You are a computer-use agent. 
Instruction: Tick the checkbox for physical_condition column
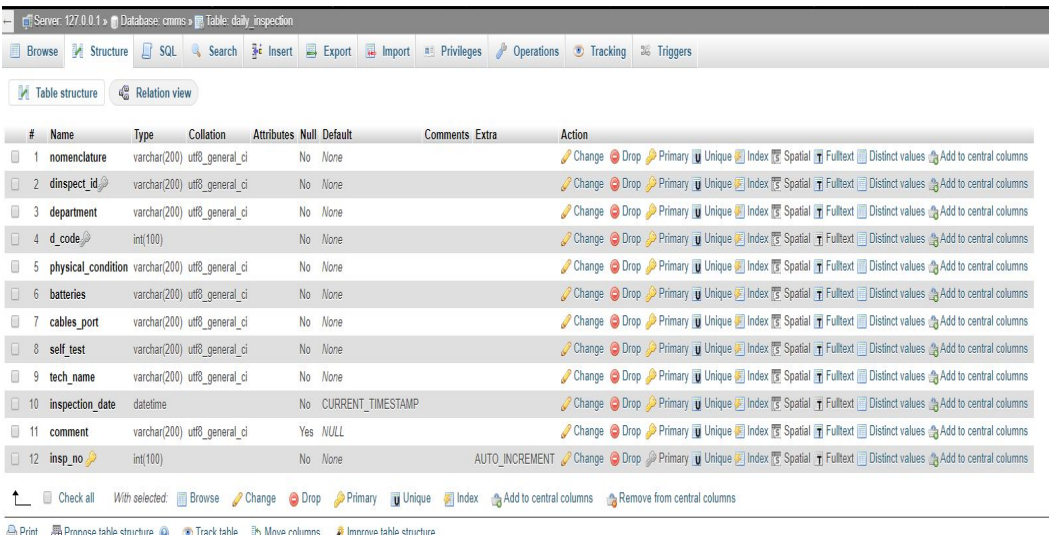tap(15, 267)
